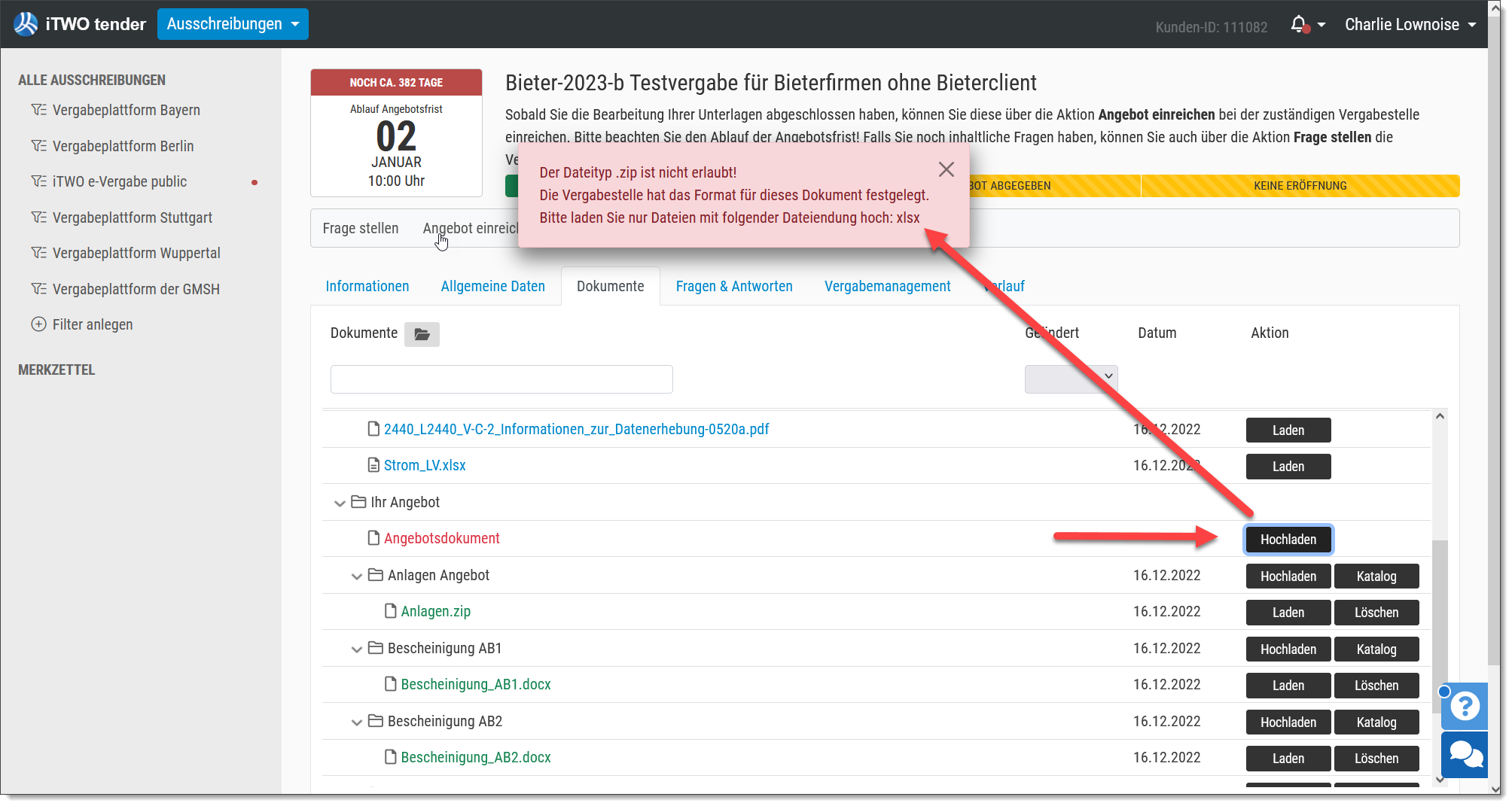Image resolution: width=1512 pixels, height=806 pixels.
Task: Open the Geändert filter dropdown
Action: [1071, 379]
